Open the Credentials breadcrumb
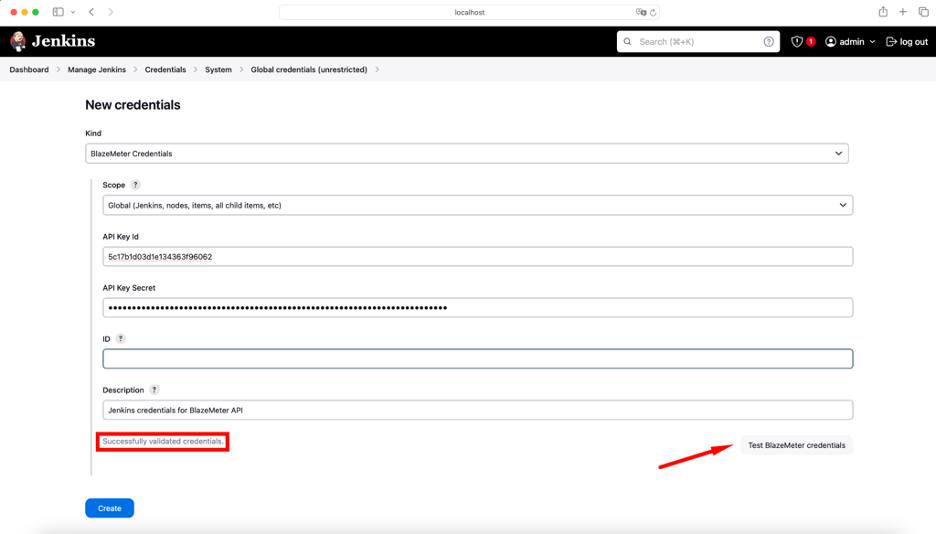 [x=165, y=70]
